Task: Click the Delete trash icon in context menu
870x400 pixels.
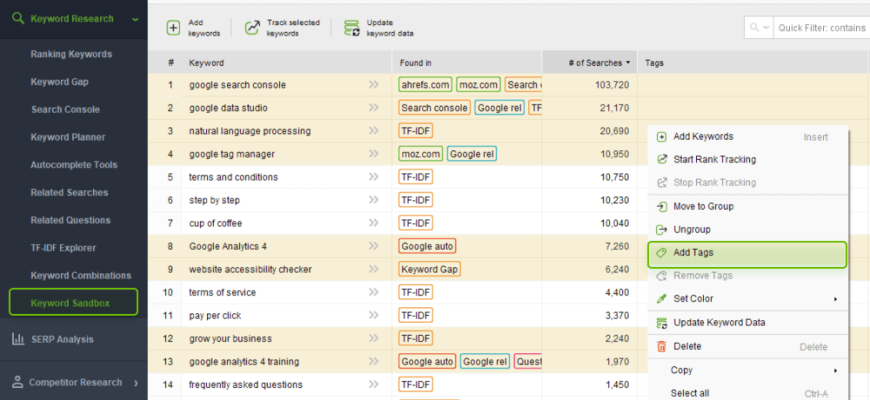Action: [x=661, y=346]
